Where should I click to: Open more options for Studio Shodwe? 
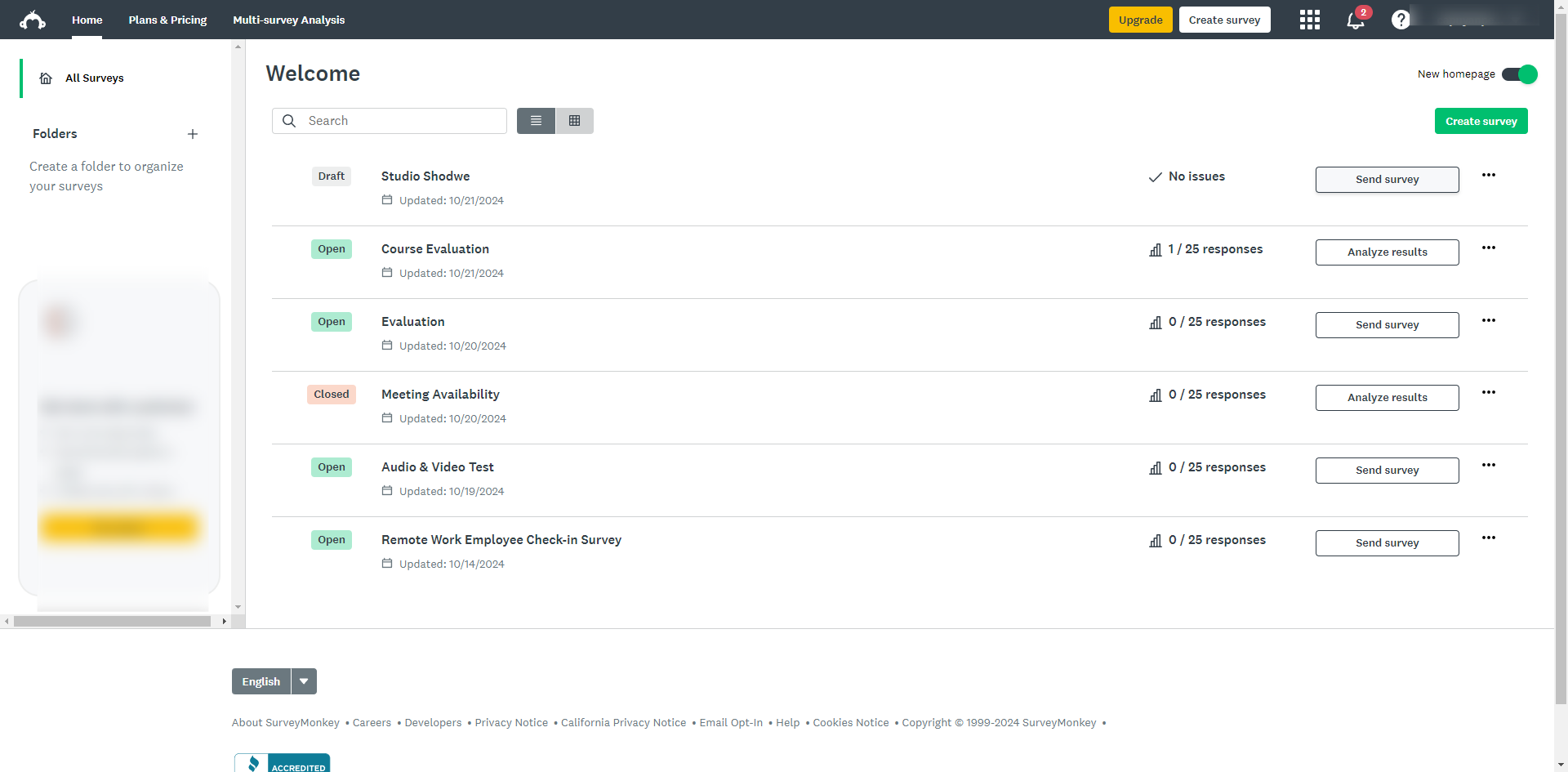pos(1489,175)
